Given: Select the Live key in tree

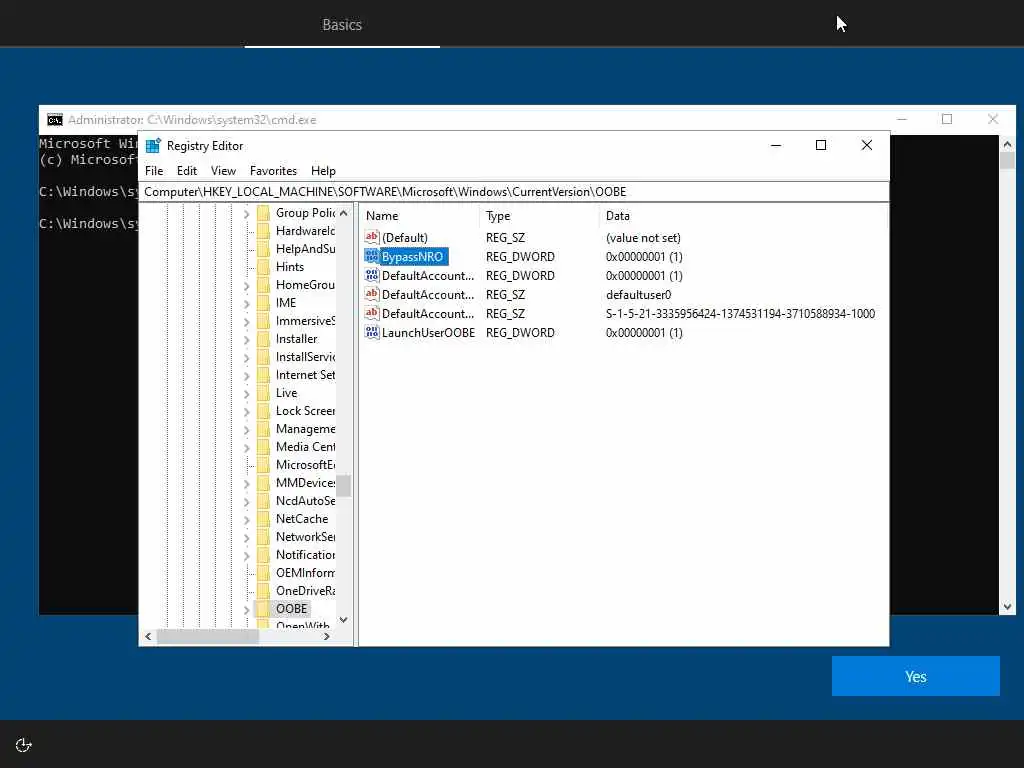Looking at the screenshot, I should (286, 392).
